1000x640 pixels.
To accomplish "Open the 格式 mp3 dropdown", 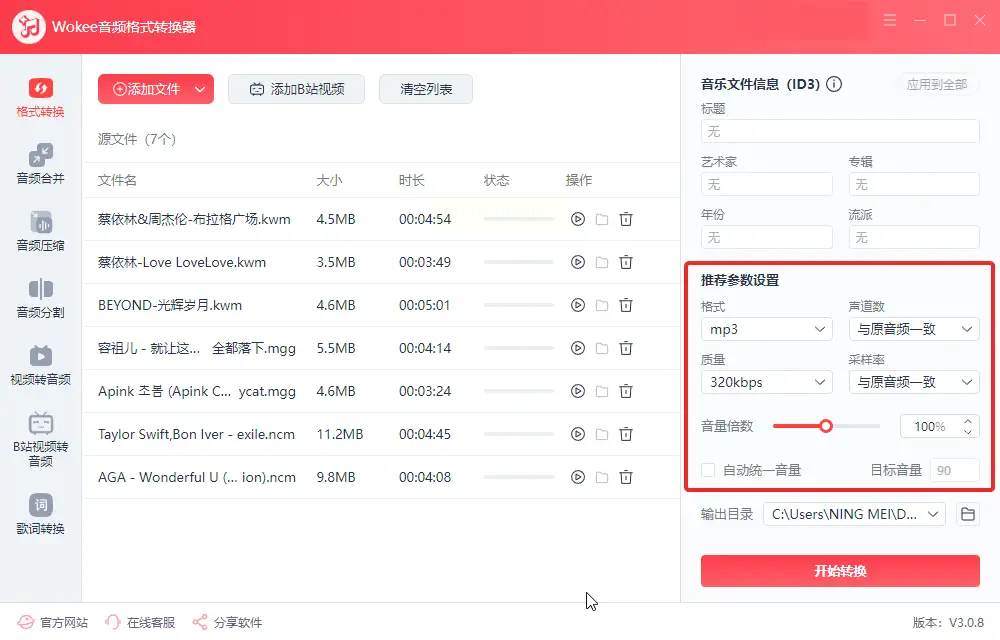I will (767, 329).
